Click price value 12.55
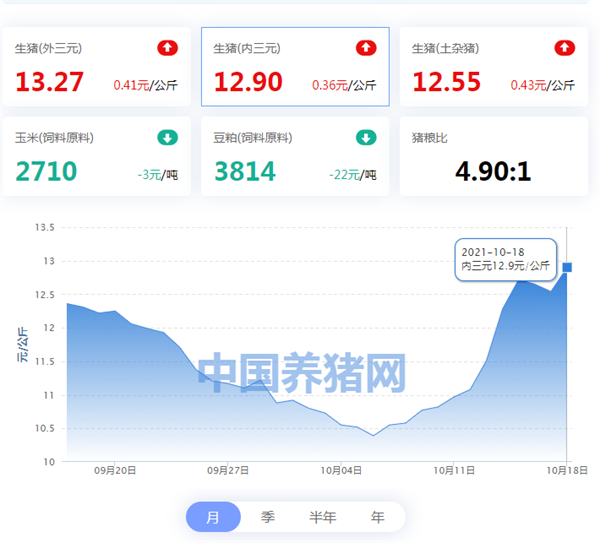Viewport: 600px width, 543px height. point(447,82)
